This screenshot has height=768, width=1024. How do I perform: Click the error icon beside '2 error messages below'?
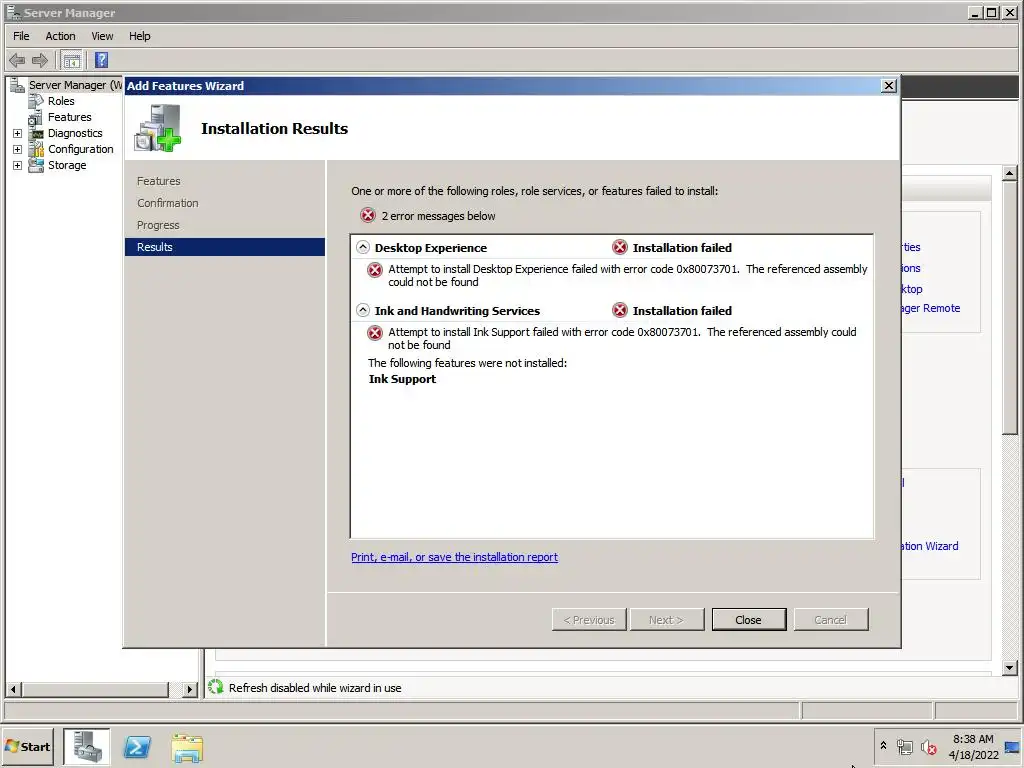368,216
